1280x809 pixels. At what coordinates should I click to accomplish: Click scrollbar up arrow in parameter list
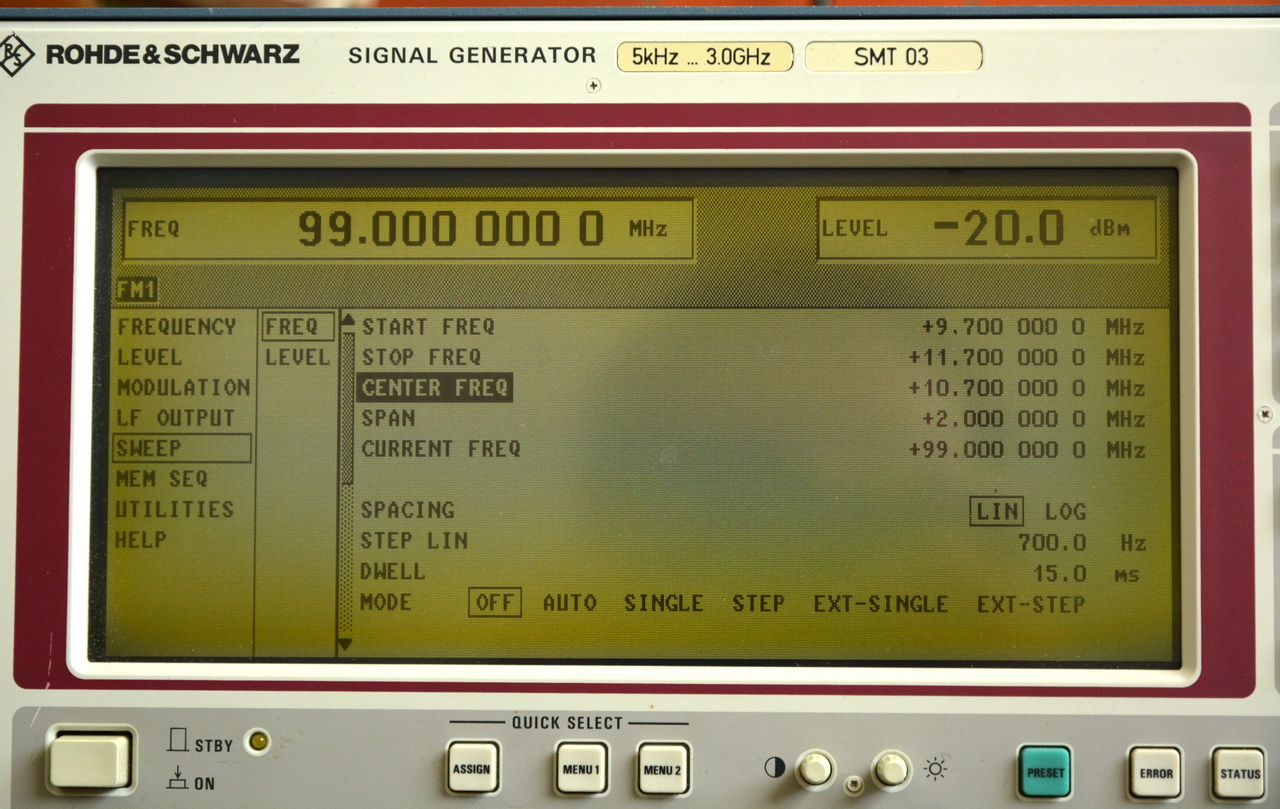point(348,322)
